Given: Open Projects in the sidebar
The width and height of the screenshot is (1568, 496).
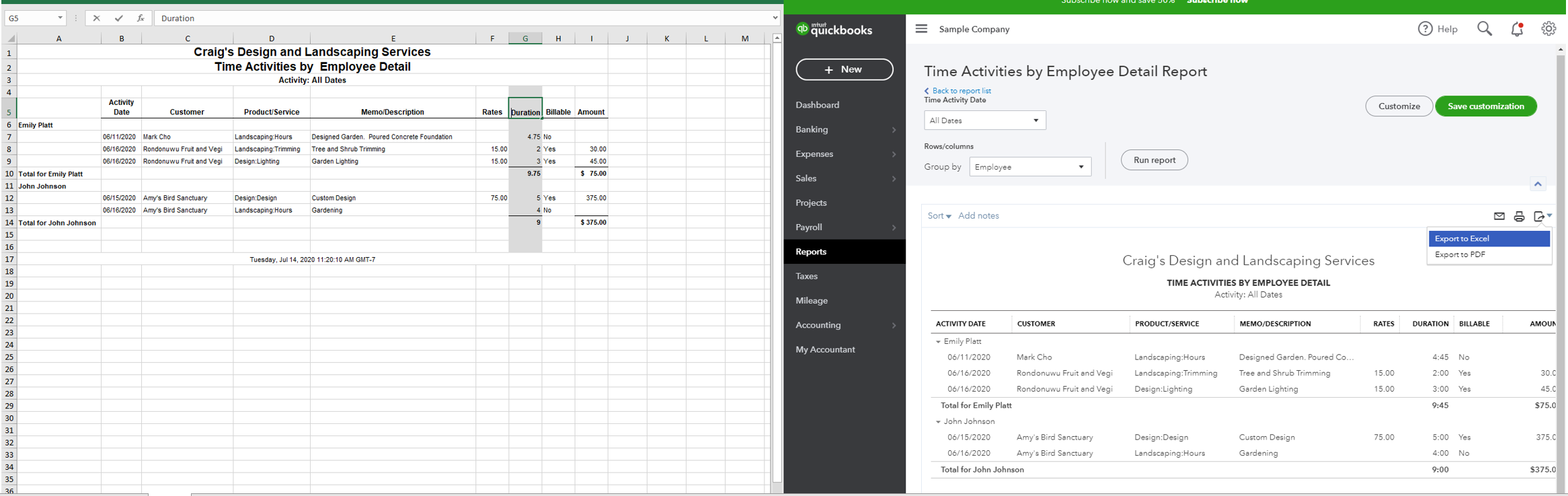Looking at the screenshot, I should 811,203.
